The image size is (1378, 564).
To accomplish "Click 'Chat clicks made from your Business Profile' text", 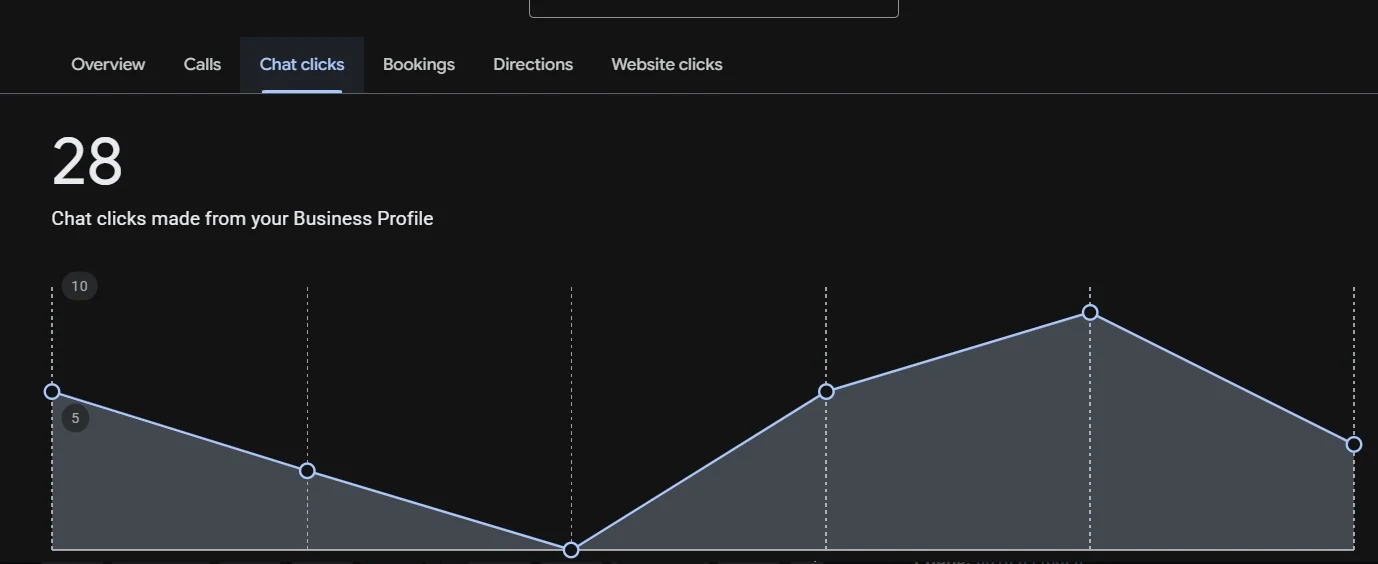I will (242, 218).
